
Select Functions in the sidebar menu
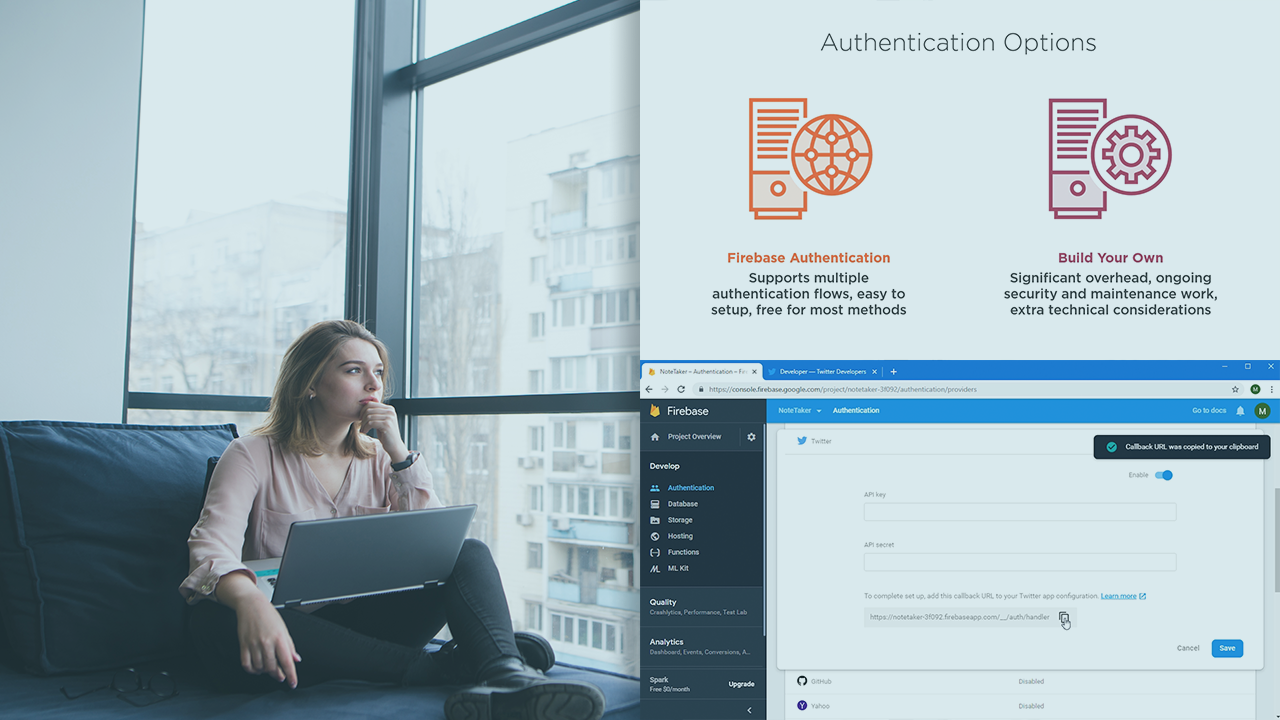pyautogui.click(x=684, y=552)
